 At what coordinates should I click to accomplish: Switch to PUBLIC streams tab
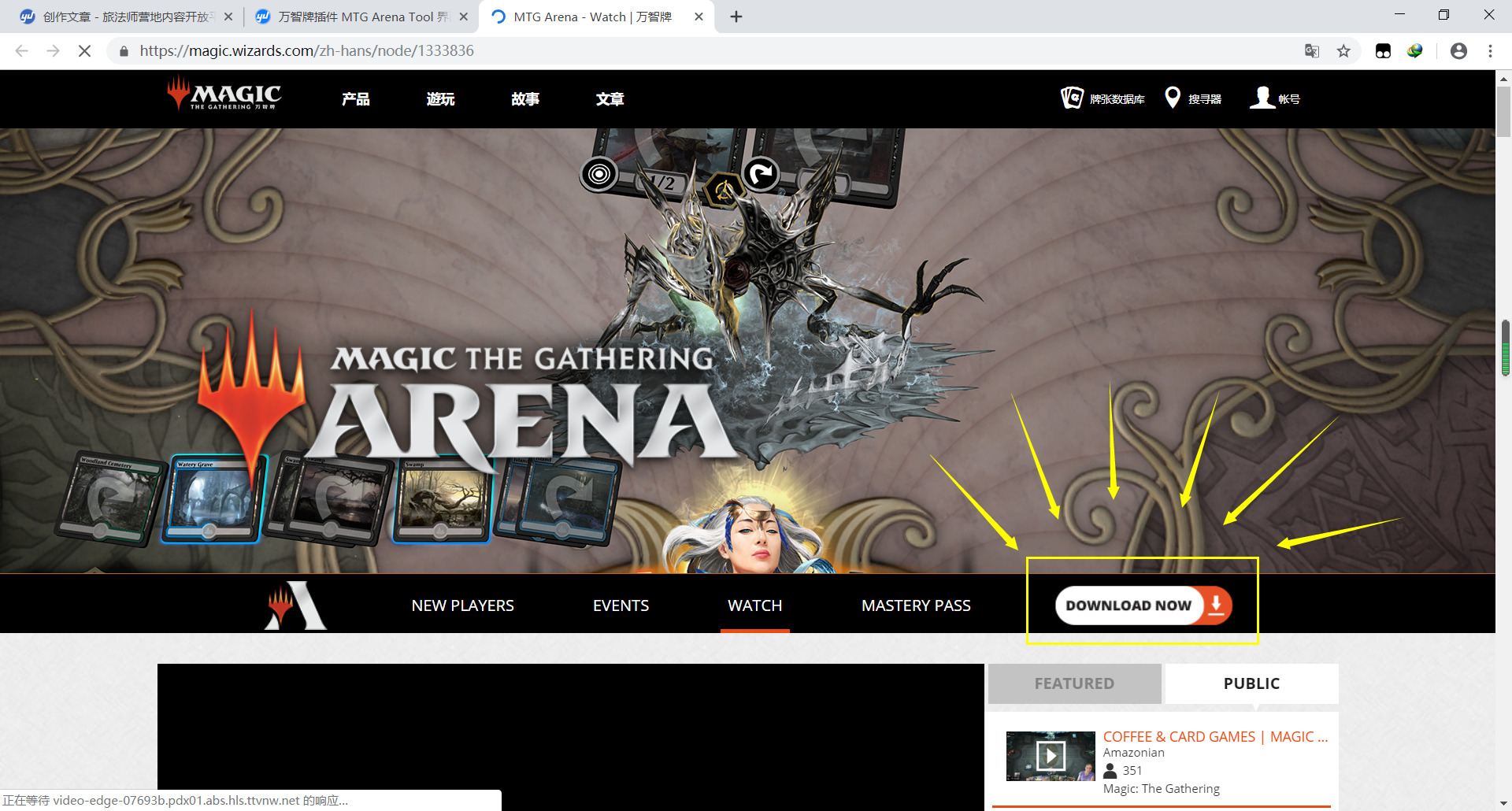pos(1252,683)
